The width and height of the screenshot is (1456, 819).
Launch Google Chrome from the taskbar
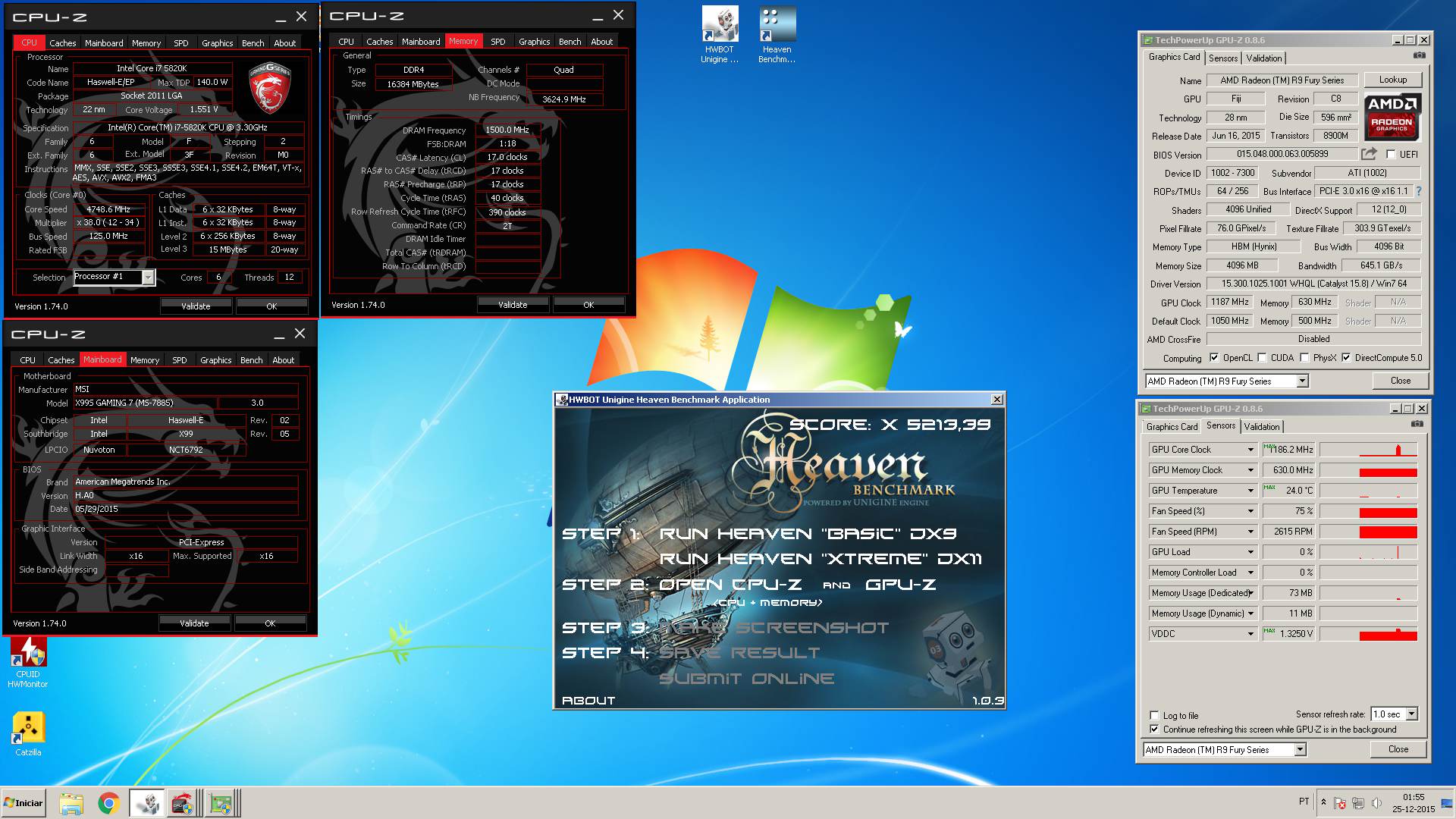pos(108,803)
